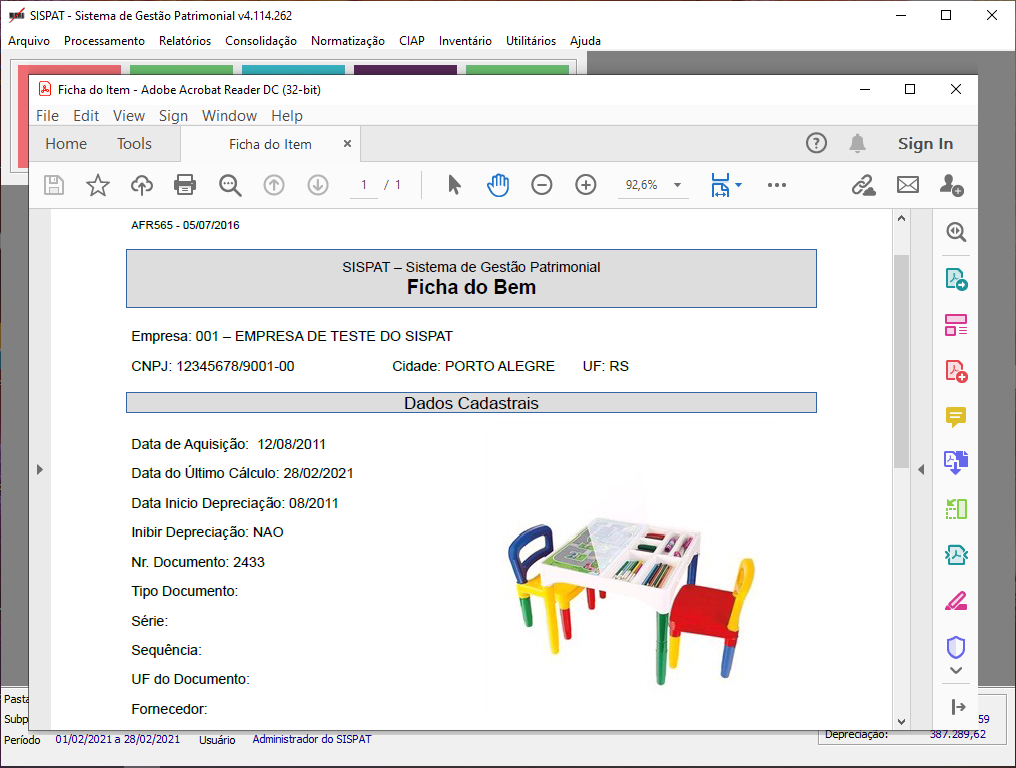Click the Sign In button

(925, 144)
